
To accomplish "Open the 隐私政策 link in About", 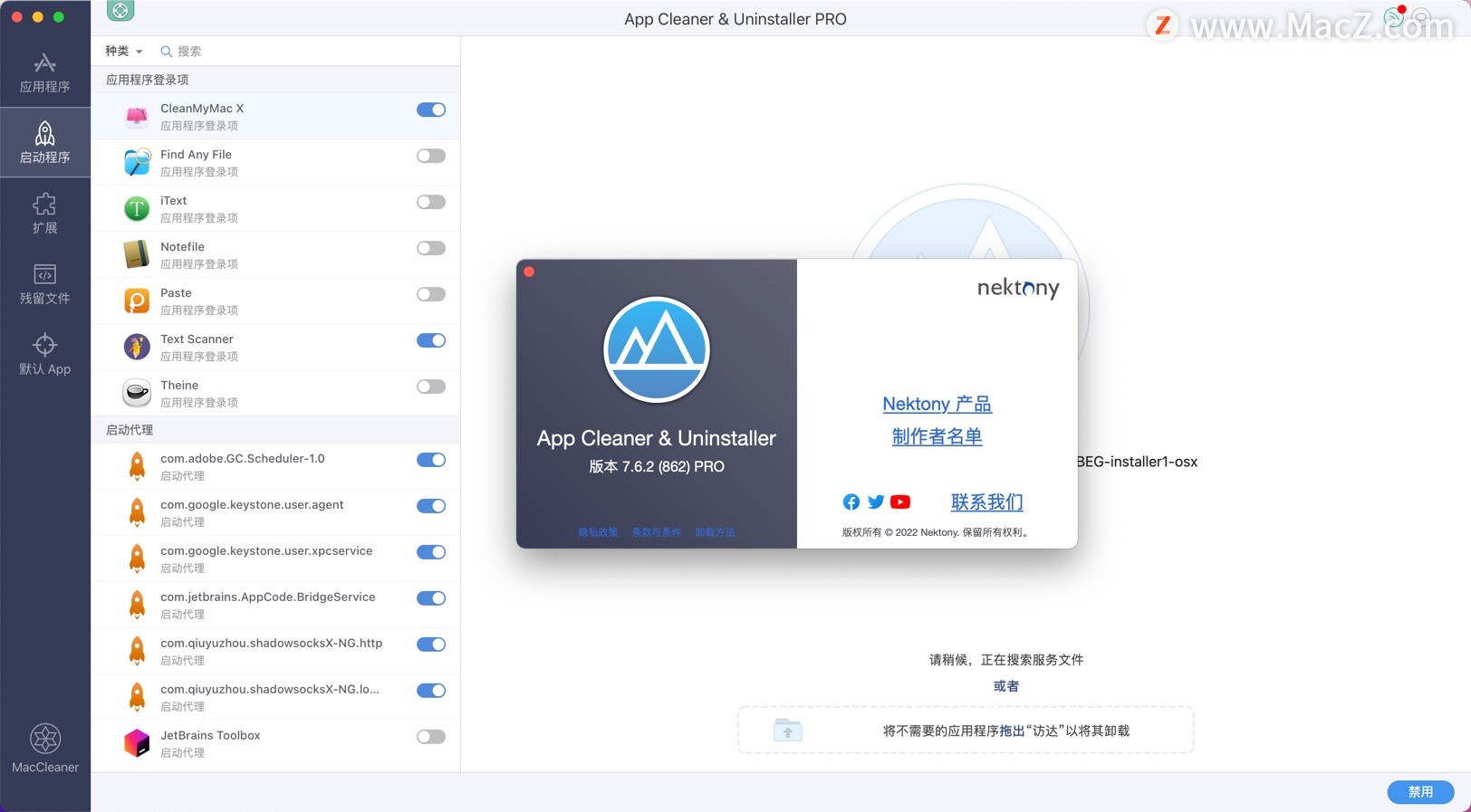I will pos(599,532).
